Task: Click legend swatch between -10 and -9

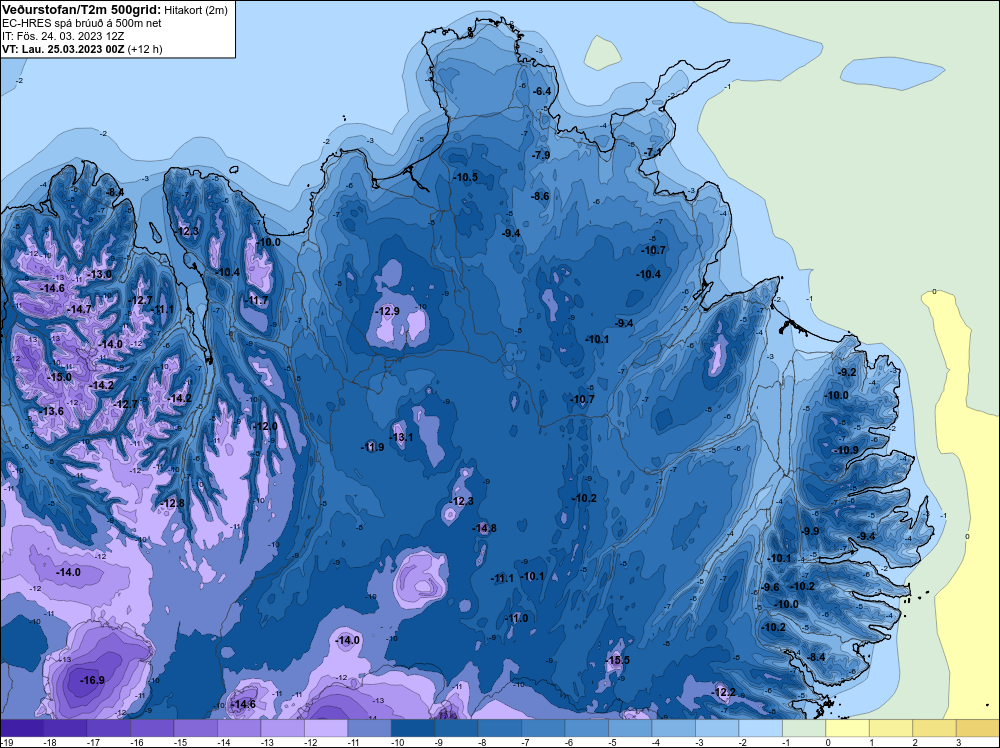Action: 413,728
